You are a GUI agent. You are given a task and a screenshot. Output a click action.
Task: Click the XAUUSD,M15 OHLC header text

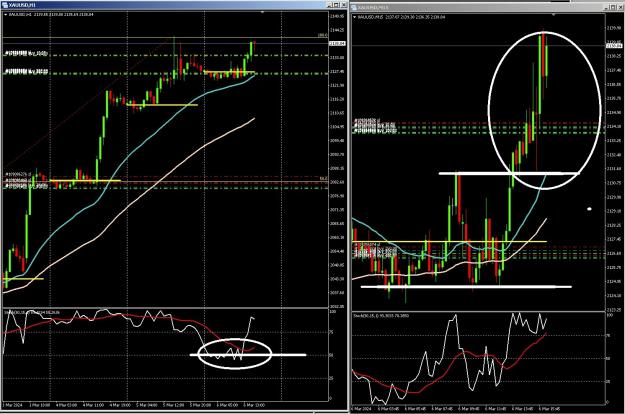[401, 17]
